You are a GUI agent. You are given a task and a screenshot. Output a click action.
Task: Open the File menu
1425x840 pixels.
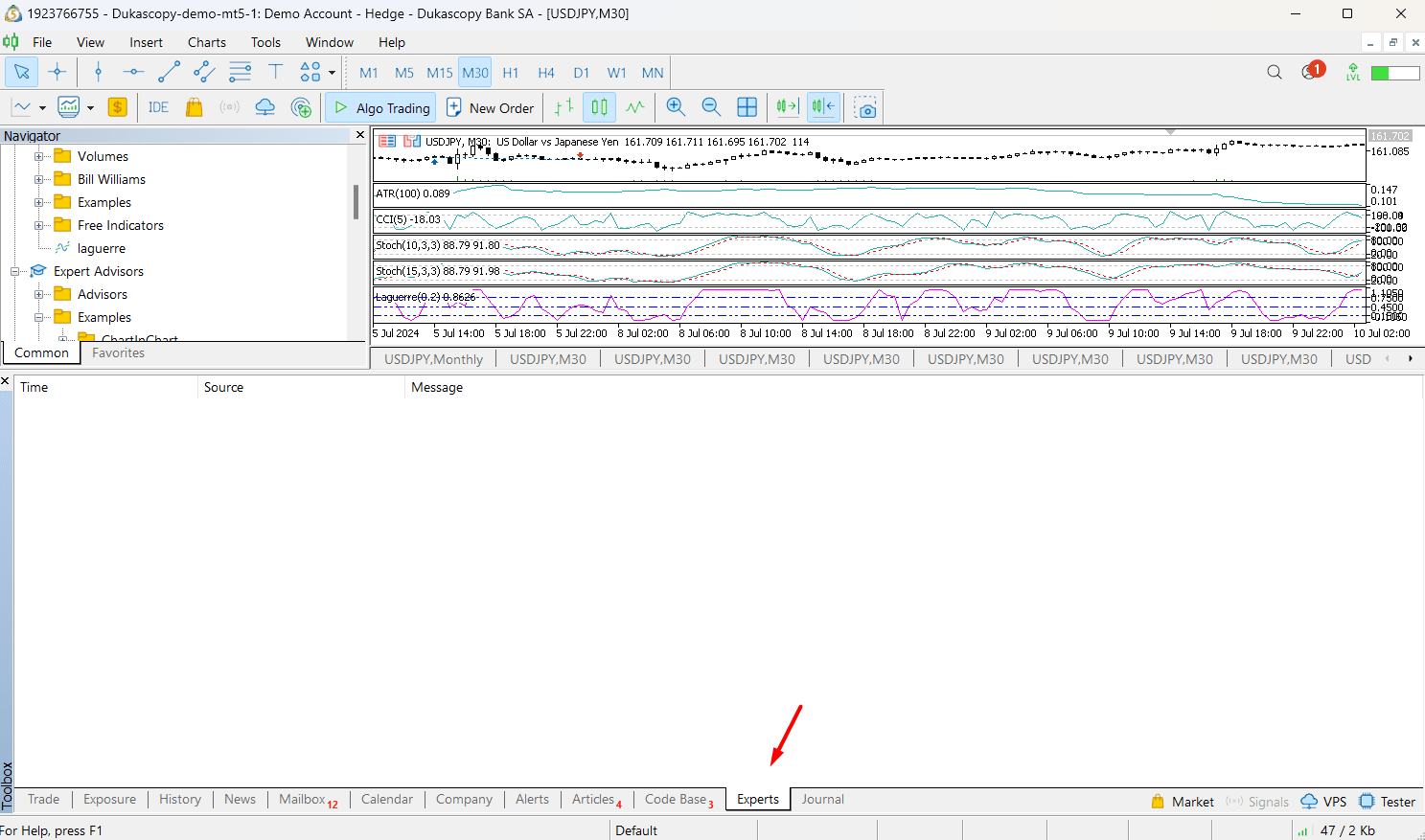pyautogui.click(x=42, y=42)
